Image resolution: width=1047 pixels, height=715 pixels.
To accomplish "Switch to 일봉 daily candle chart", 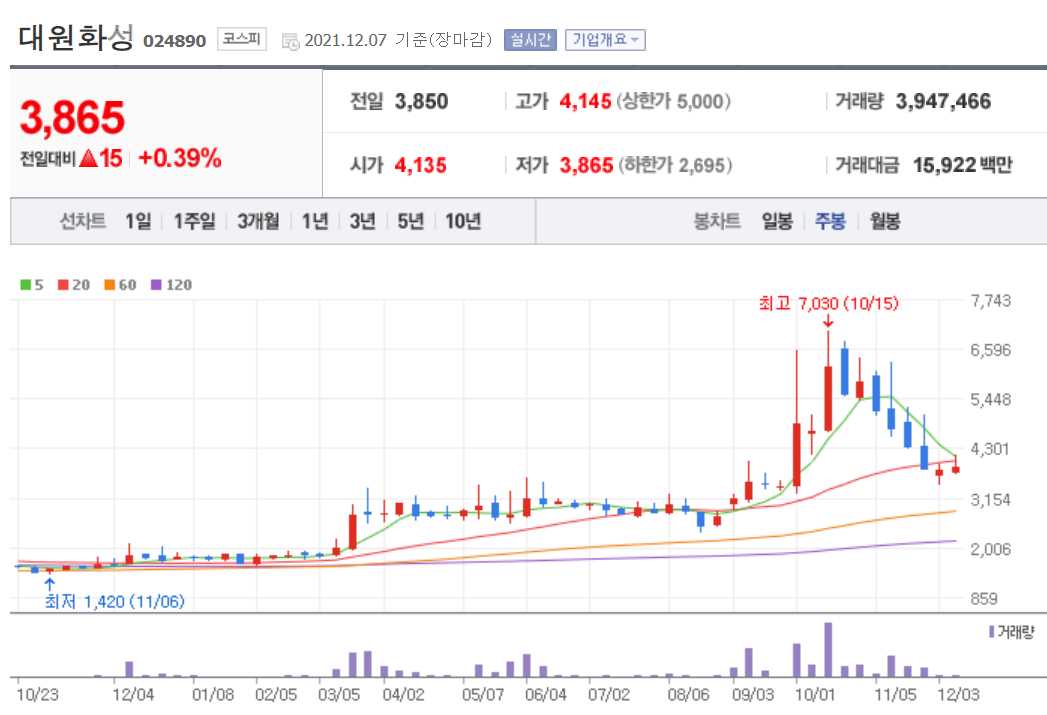I will [x=777, y=221].
